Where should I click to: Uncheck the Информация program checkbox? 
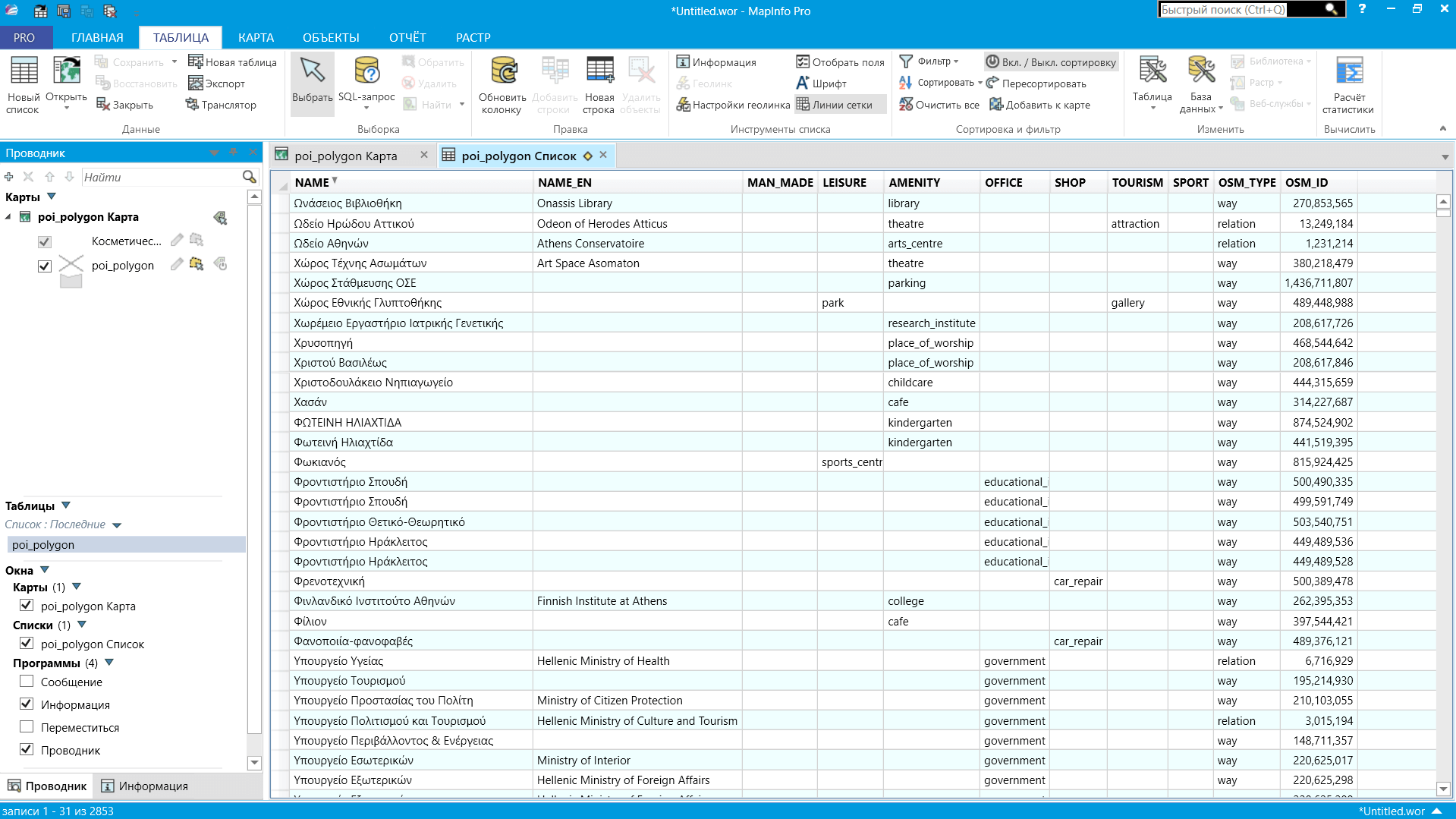(27, 704)
